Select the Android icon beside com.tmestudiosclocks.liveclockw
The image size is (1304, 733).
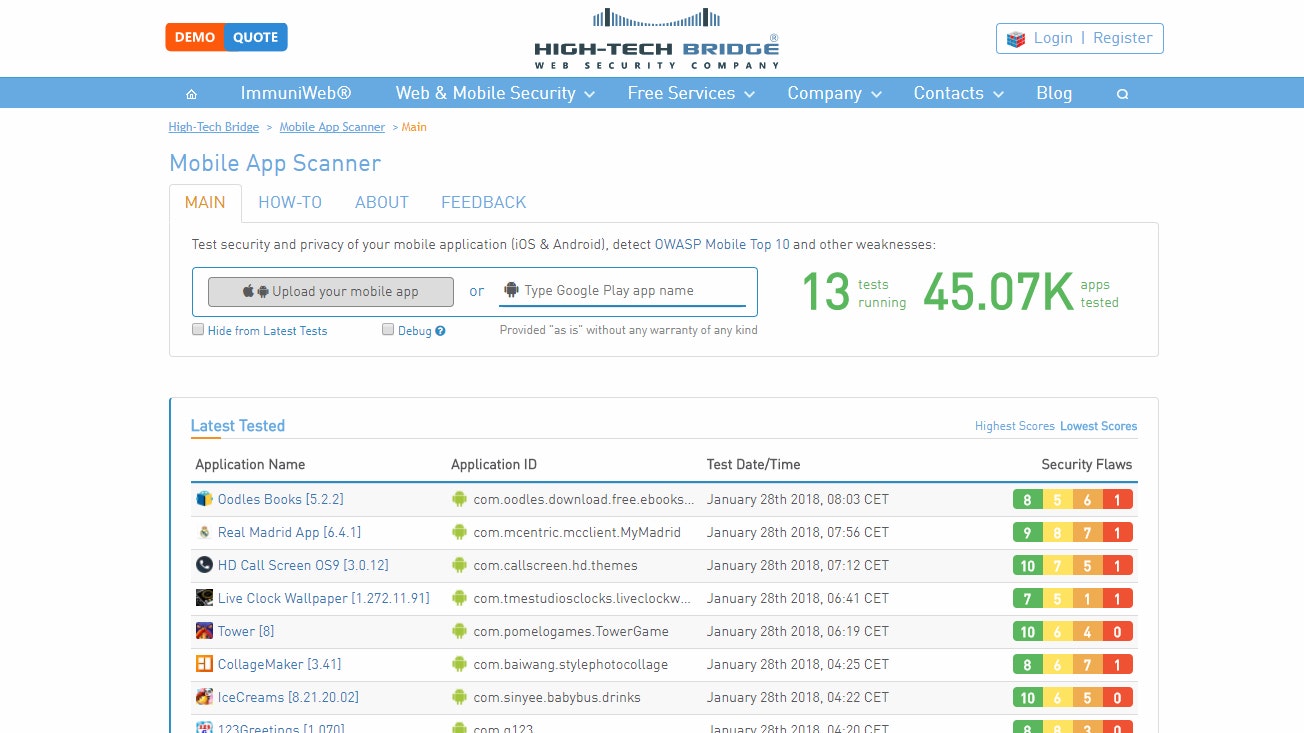point(459,598)
